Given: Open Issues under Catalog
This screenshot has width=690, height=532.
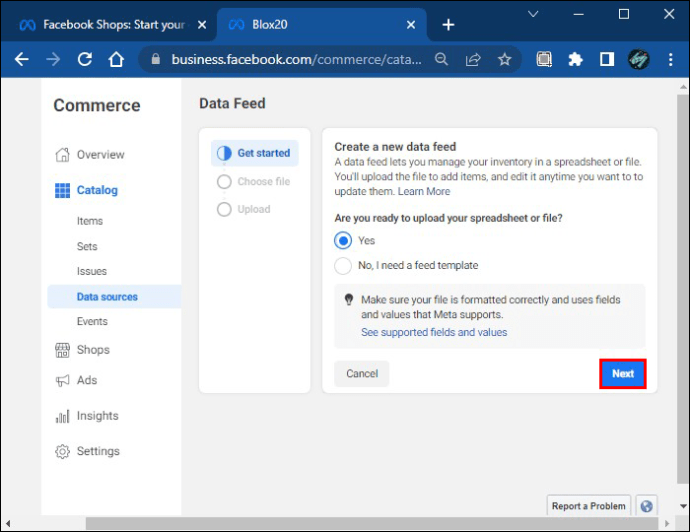Looking at the screenshot, I should point(92,271).
